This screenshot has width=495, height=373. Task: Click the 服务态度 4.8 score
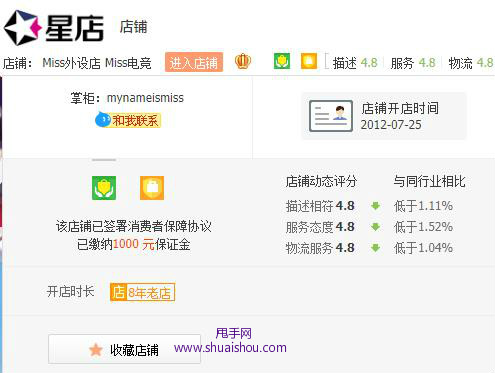320,227
